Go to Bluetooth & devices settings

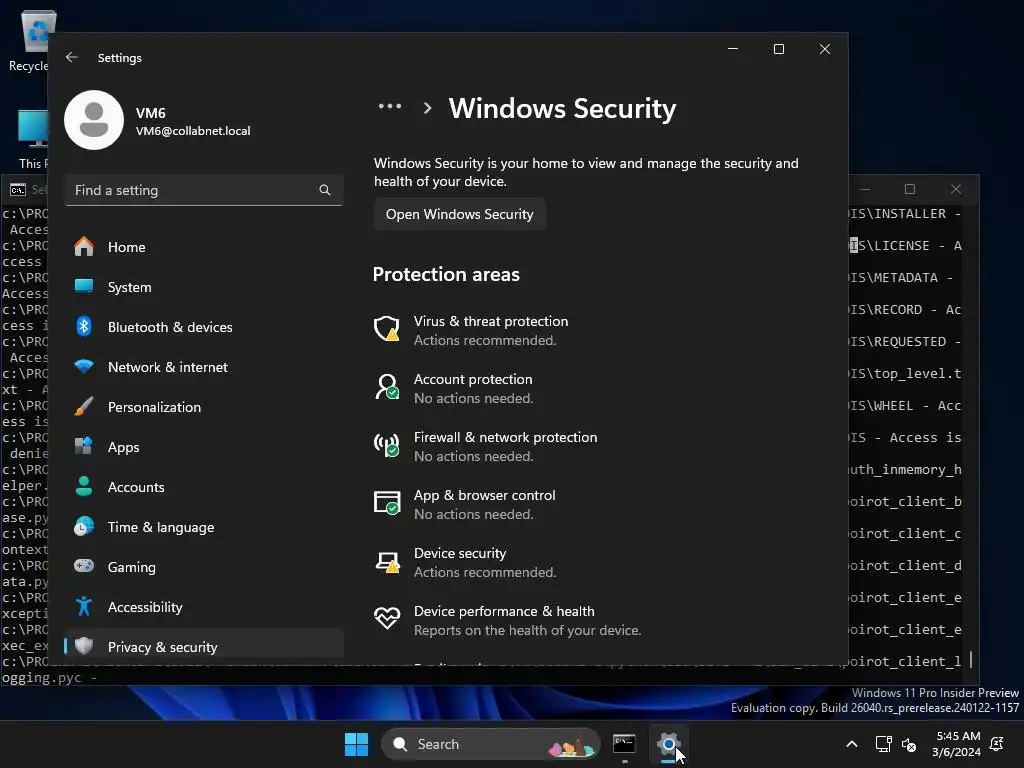click(x=204, y=327)
